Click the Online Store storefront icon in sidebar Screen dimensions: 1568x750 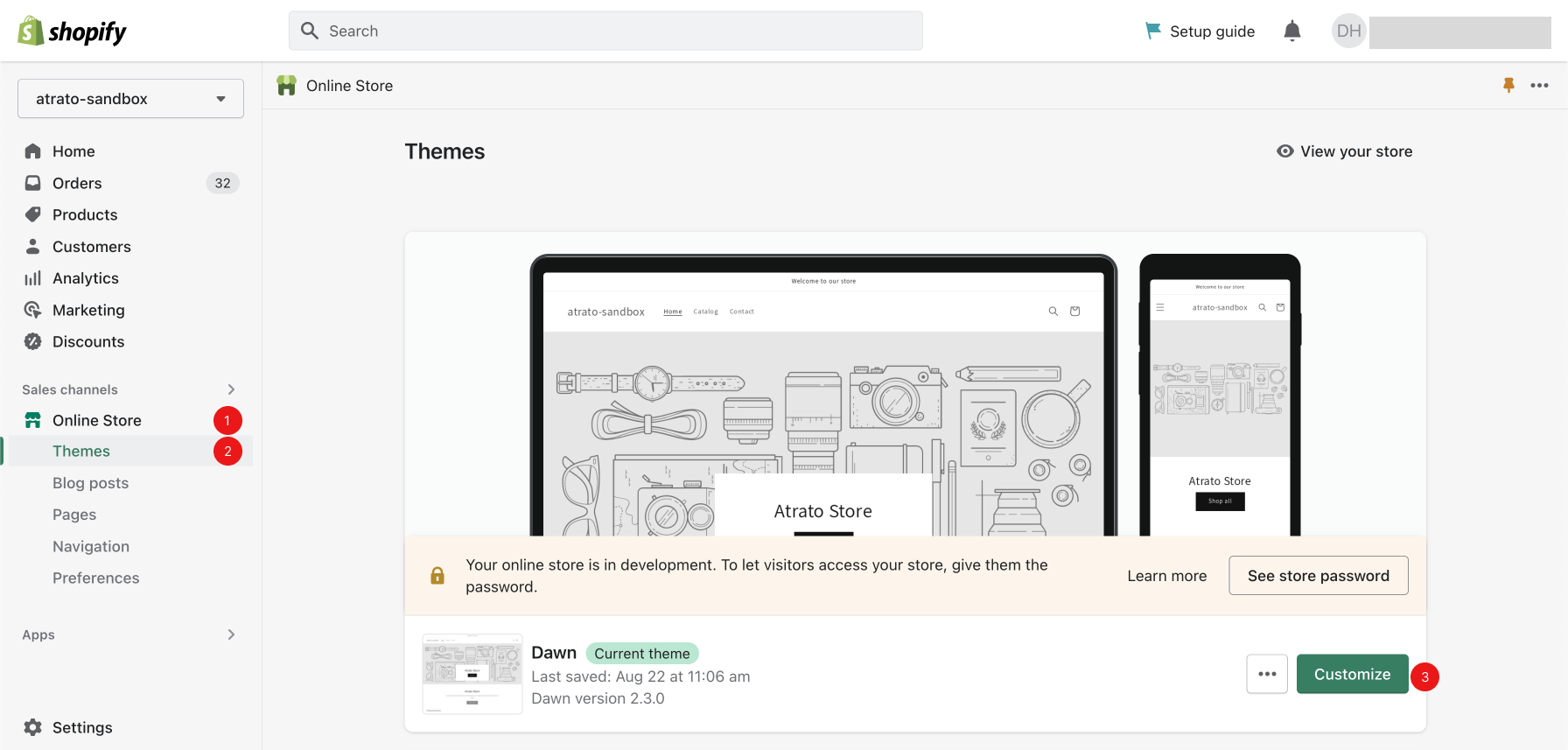(x=33, y=420)
